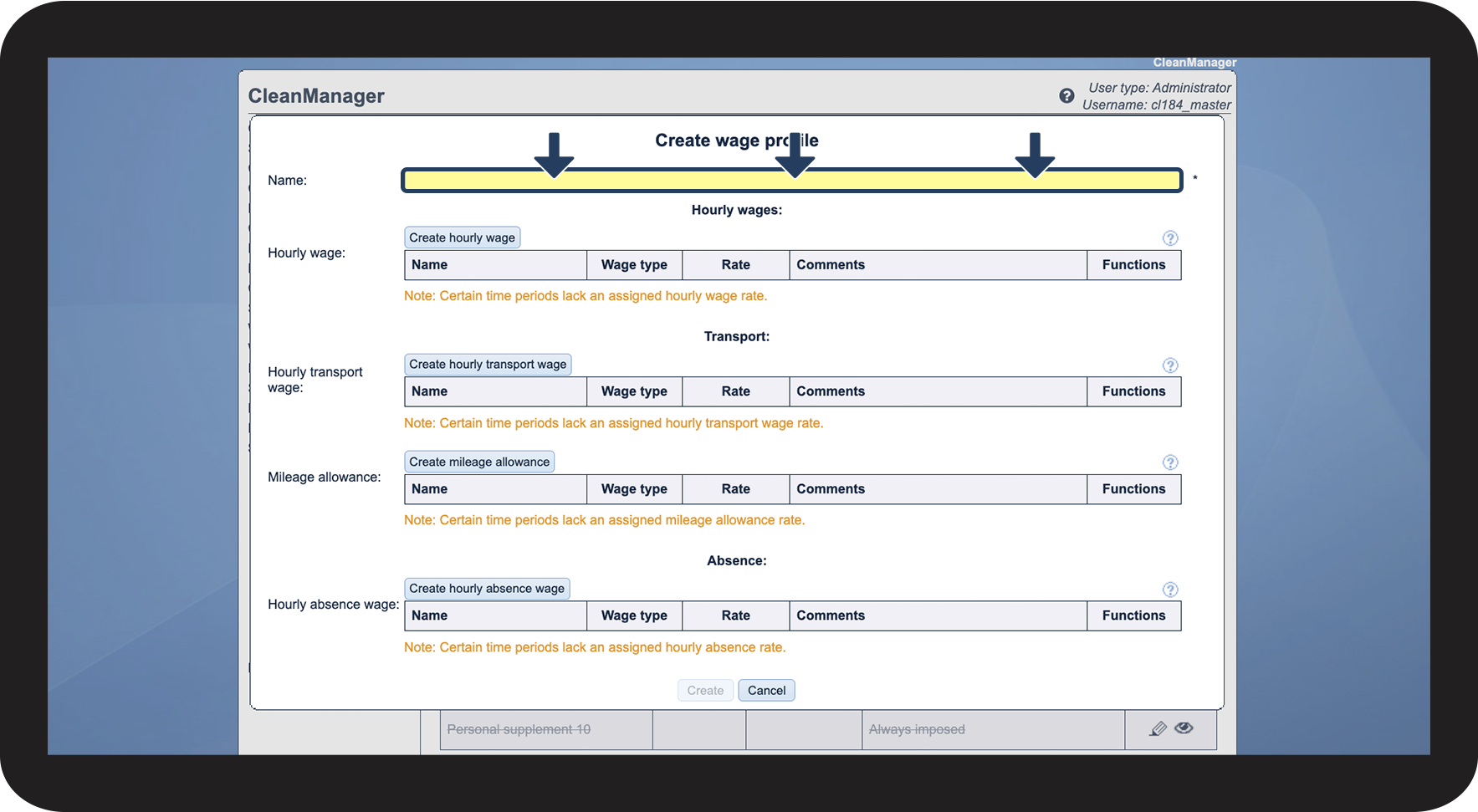
Task: Select Rate header in mileage allowance table
Action: [735, 489]
